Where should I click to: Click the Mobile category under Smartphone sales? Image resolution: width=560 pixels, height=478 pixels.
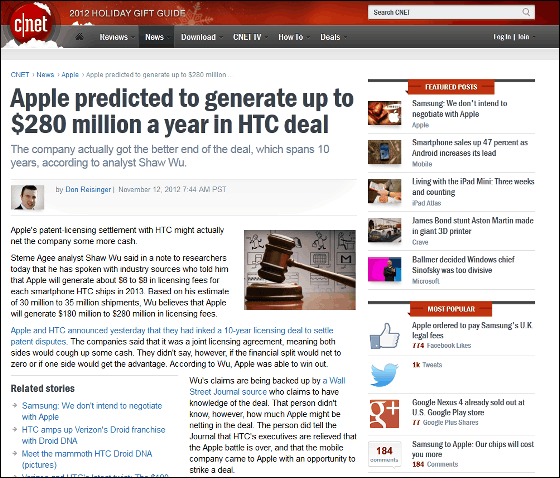tap(422, 164)
